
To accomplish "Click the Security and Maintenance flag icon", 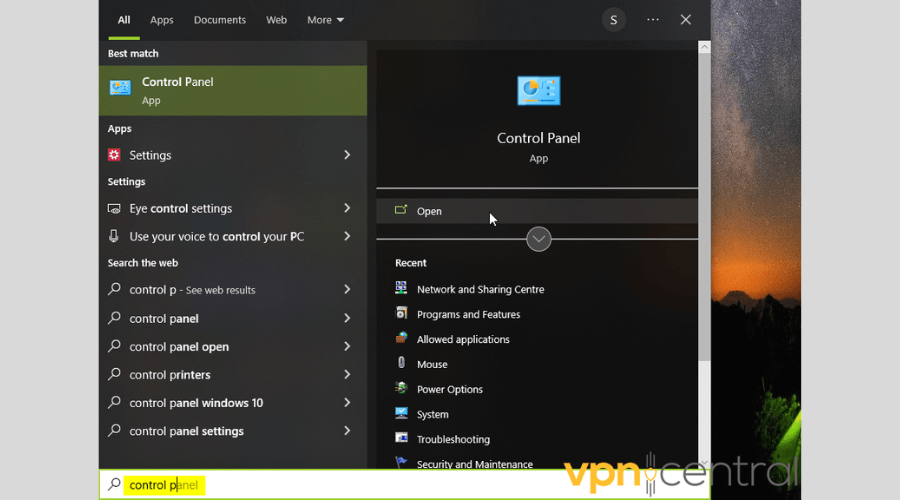I will pyautogui.click(x=401, y=462).
